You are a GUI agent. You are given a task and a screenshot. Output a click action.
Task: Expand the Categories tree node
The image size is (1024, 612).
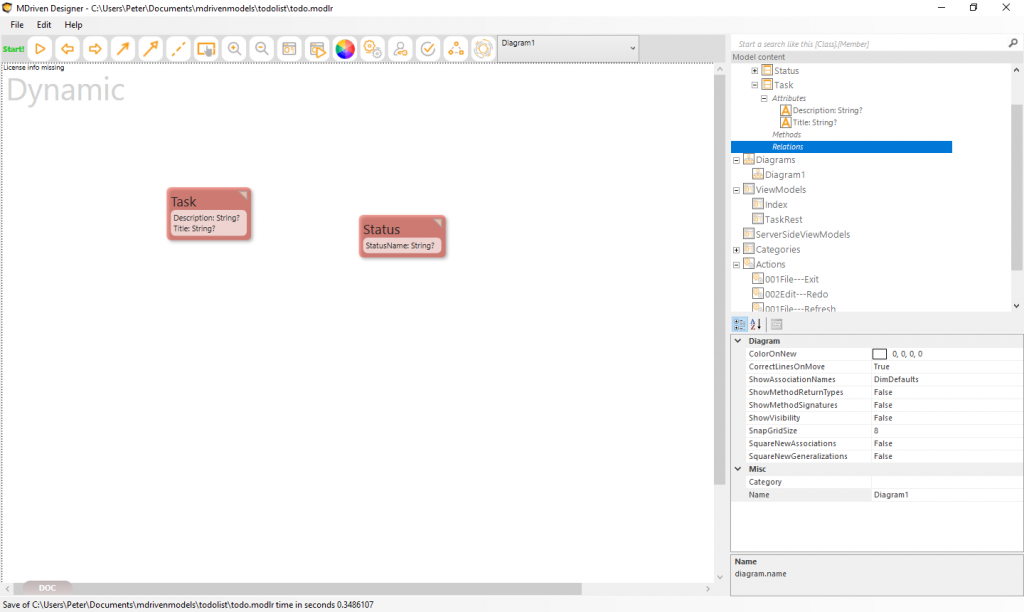pyautogui.click(x=736, y=250)
